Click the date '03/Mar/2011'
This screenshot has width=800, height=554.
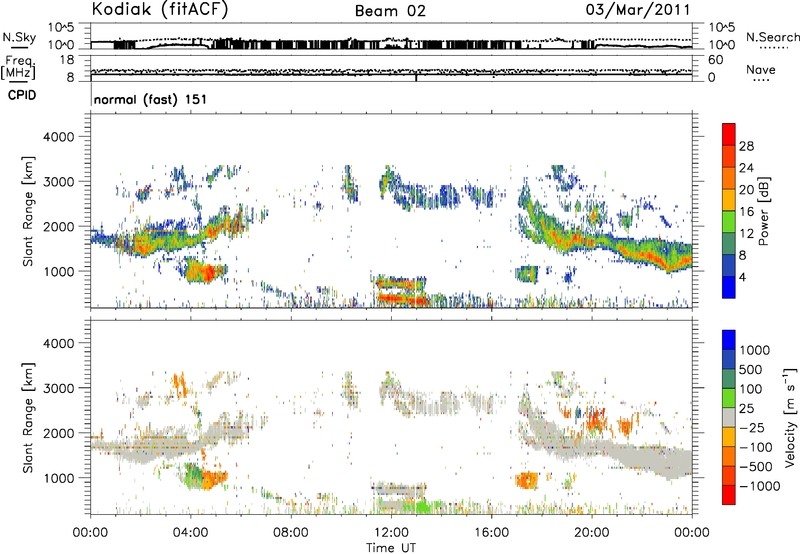638,10
